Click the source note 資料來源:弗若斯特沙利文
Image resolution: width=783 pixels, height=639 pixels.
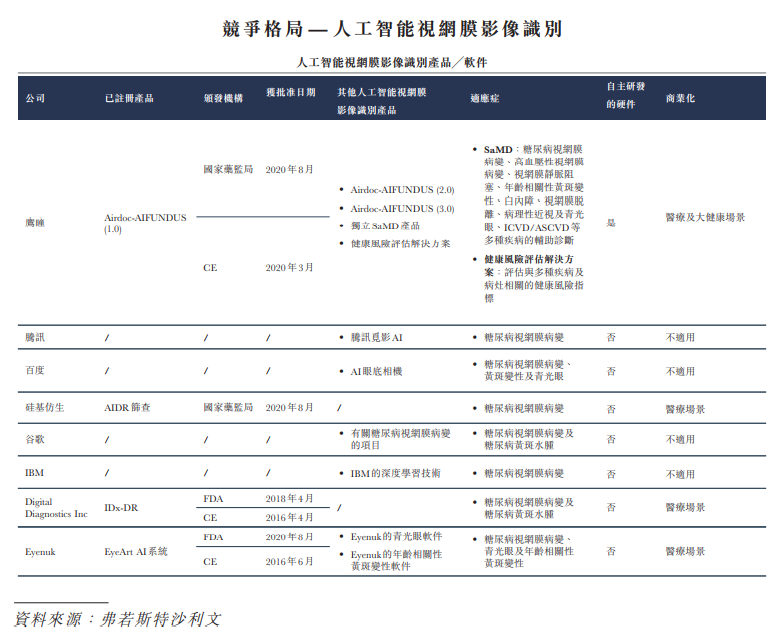tap(117, 620)
